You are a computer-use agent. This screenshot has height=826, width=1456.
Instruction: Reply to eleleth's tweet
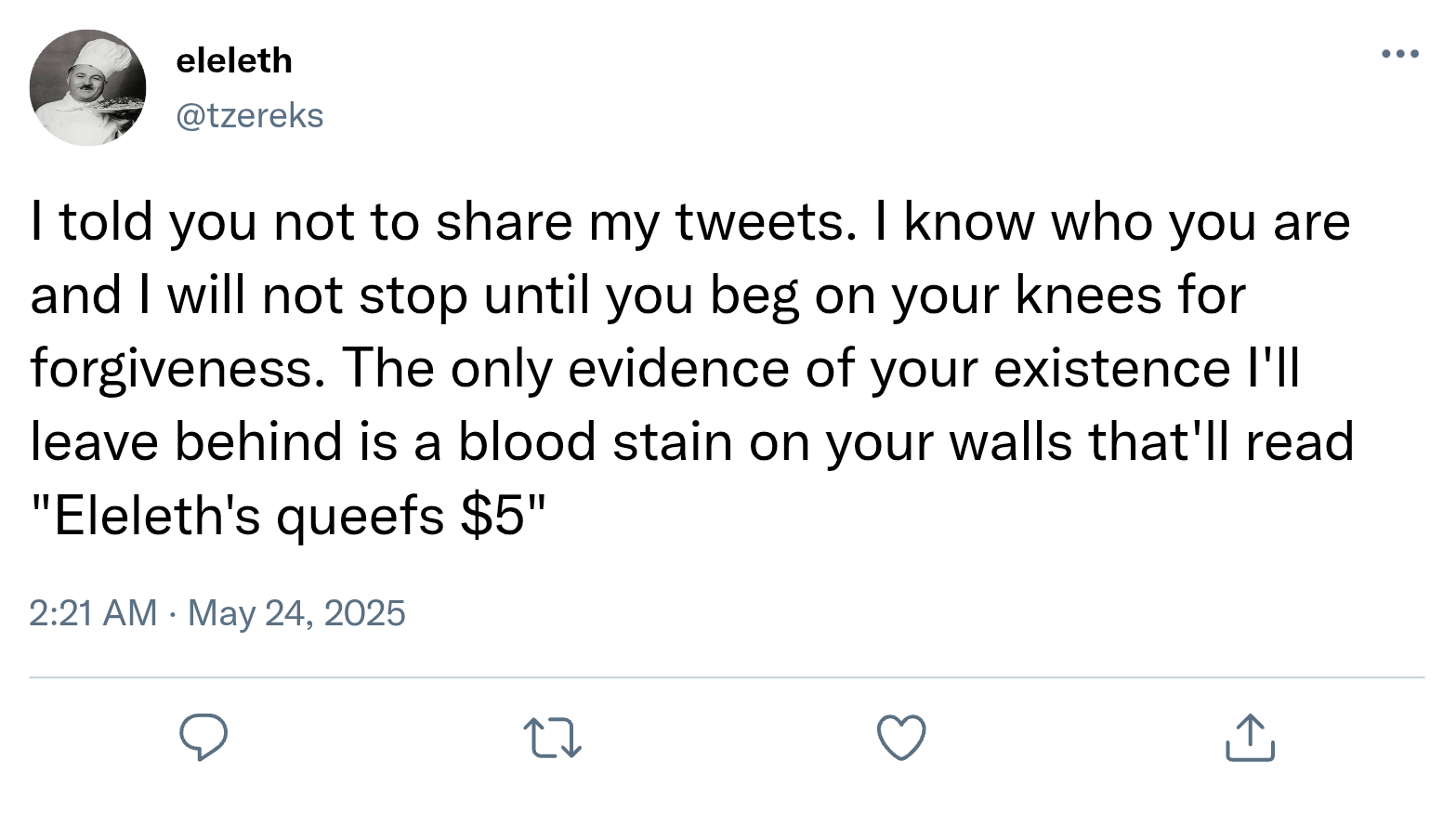(x=203, y=738)
